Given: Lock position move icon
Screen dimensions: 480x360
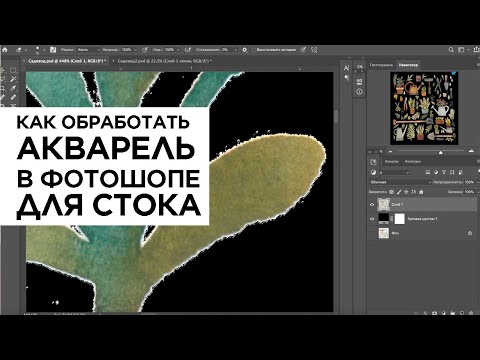Looking at the screenshot, I should (x=406, y=192).
